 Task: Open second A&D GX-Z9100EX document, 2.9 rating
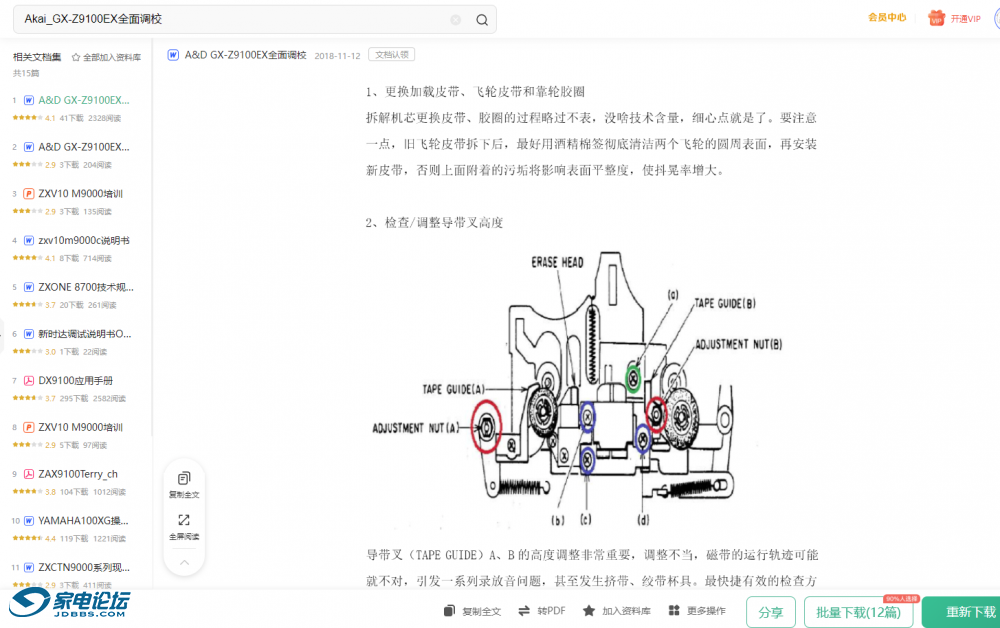84,147
